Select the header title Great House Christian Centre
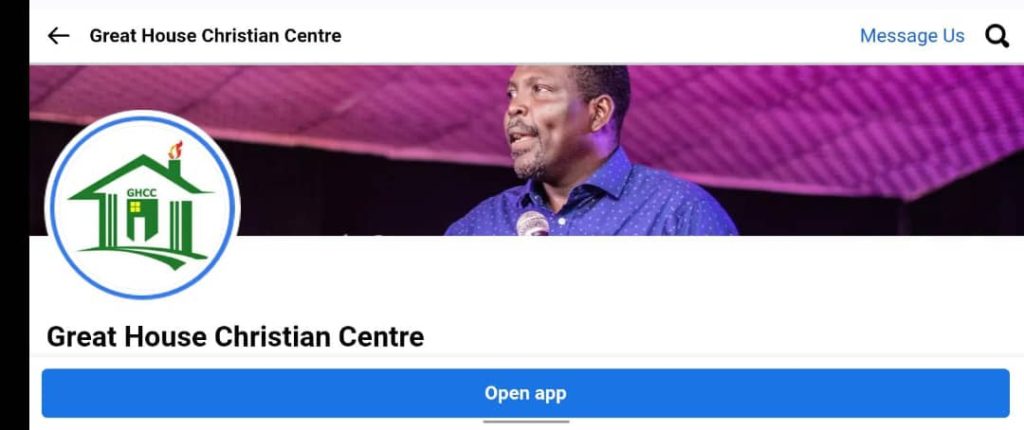The width and height of the screenshot is (1024, 430). (x=216, y=35)
